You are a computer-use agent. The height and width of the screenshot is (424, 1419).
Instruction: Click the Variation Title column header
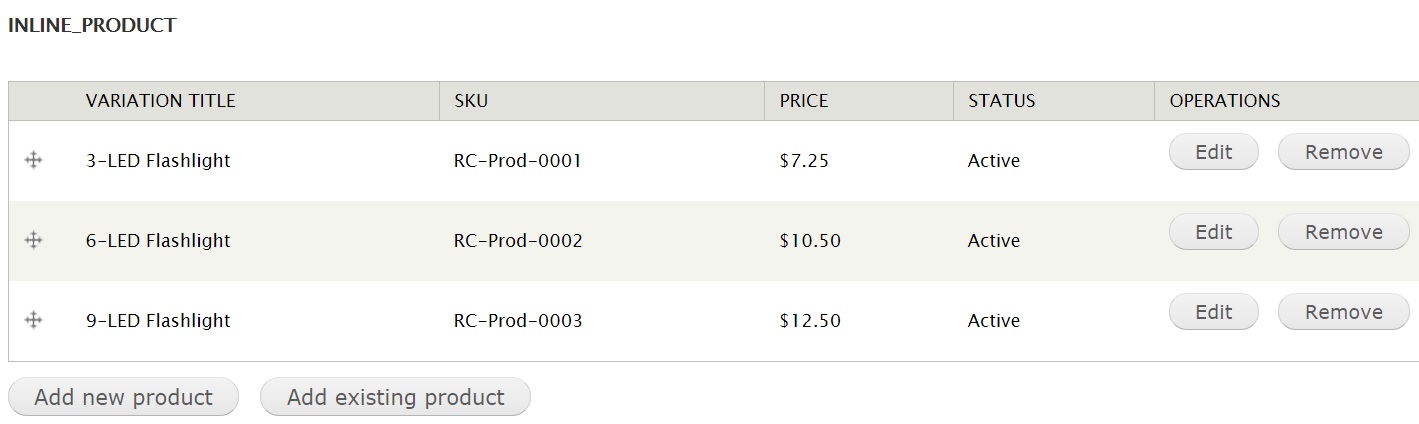[x=161, y=101]
